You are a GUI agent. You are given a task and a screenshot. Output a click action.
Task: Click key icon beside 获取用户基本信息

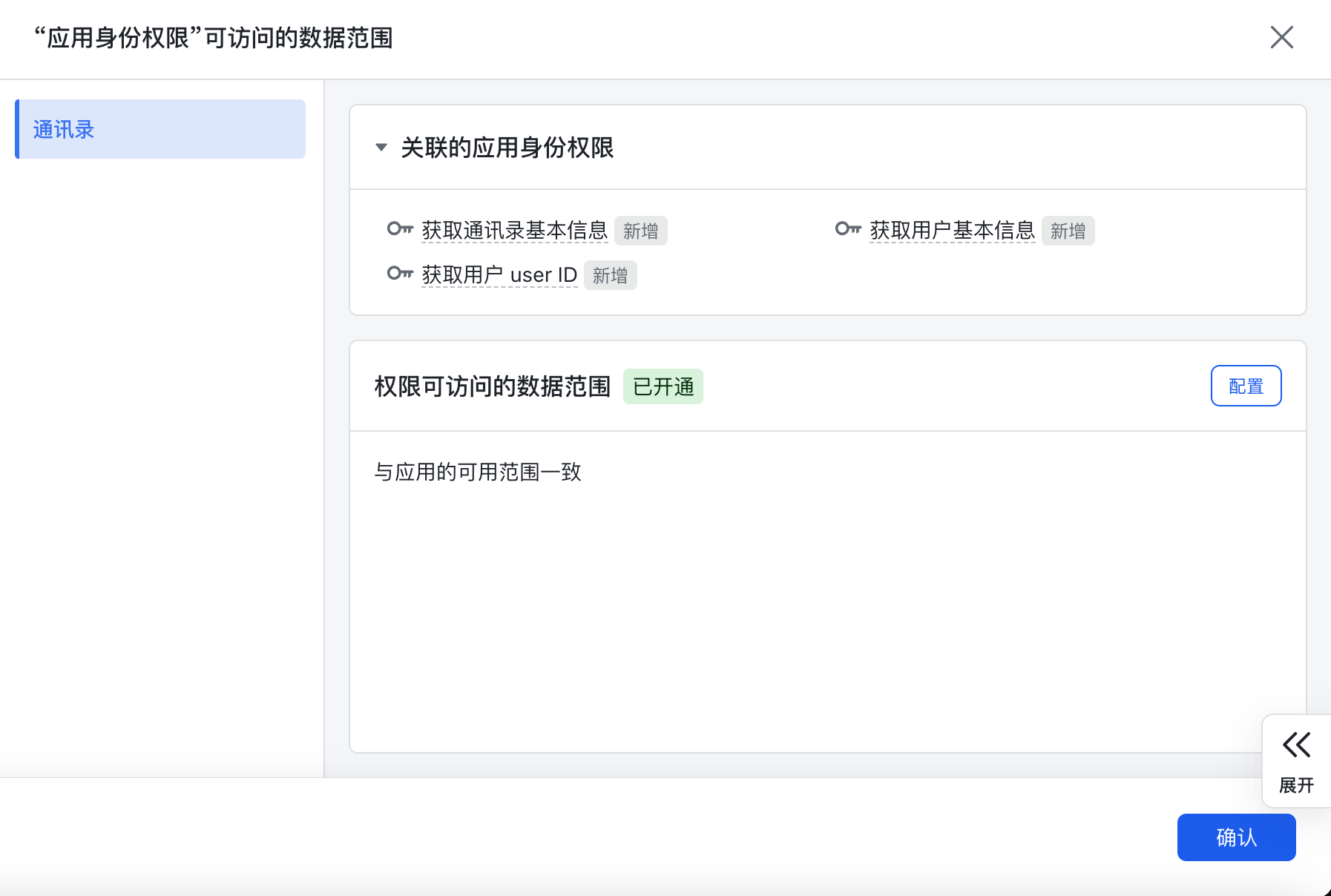point(848,229)
